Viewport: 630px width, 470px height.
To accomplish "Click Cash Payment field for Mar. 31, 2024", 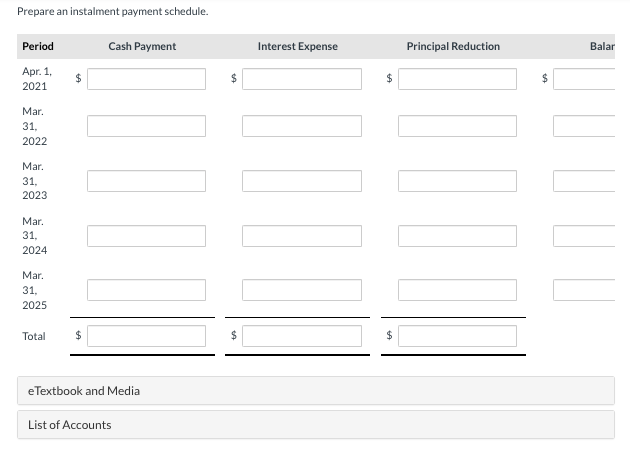I will (x=146, y=236).
